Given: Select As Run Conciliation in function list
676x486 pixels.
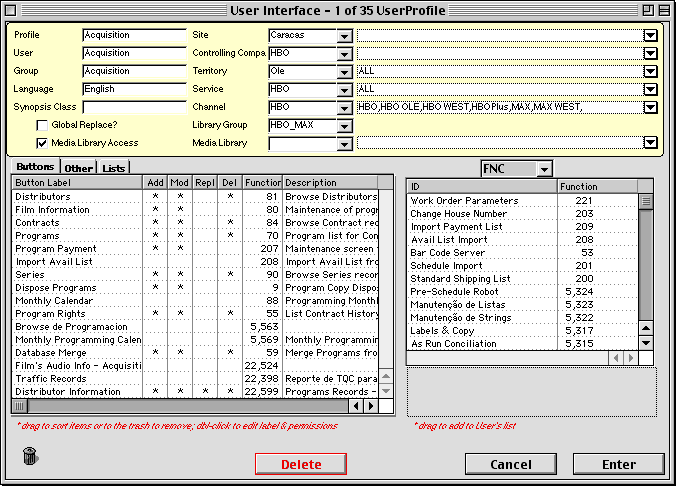Looking at the screenshot, I should tap(523, 344).
